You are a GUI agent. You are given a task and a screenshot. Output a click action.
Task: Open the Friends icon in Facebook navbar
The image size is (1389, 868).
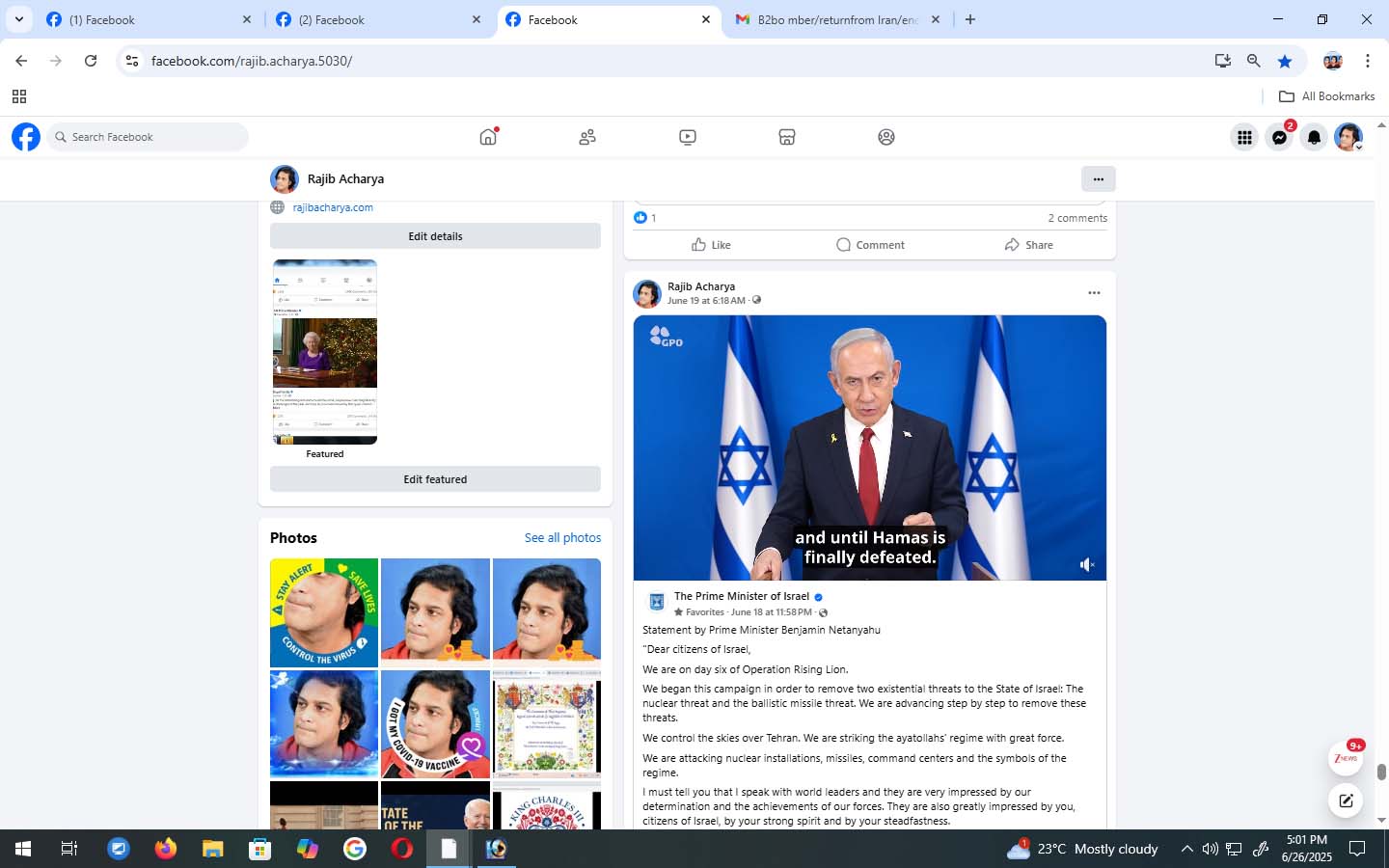click(587, 137)
